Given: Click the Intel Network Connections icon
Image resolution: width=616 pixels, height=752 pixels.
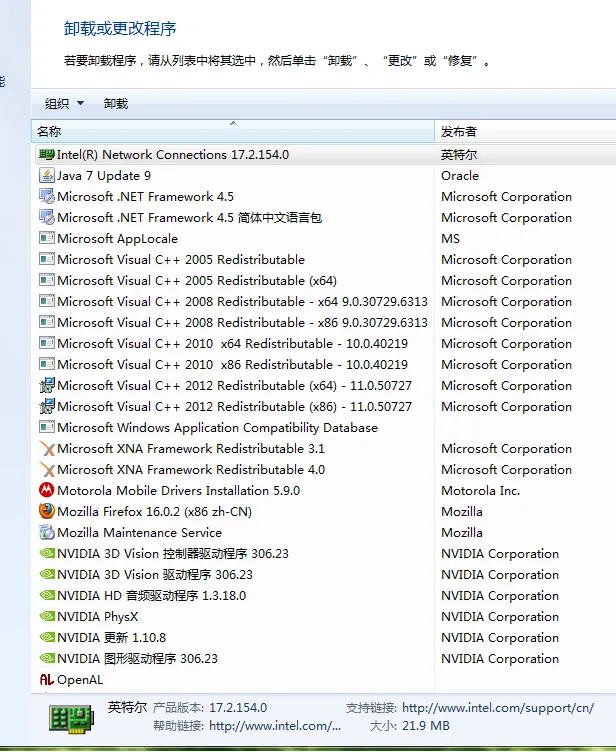Looking at the screenshot, I should [x=47, y=154].
